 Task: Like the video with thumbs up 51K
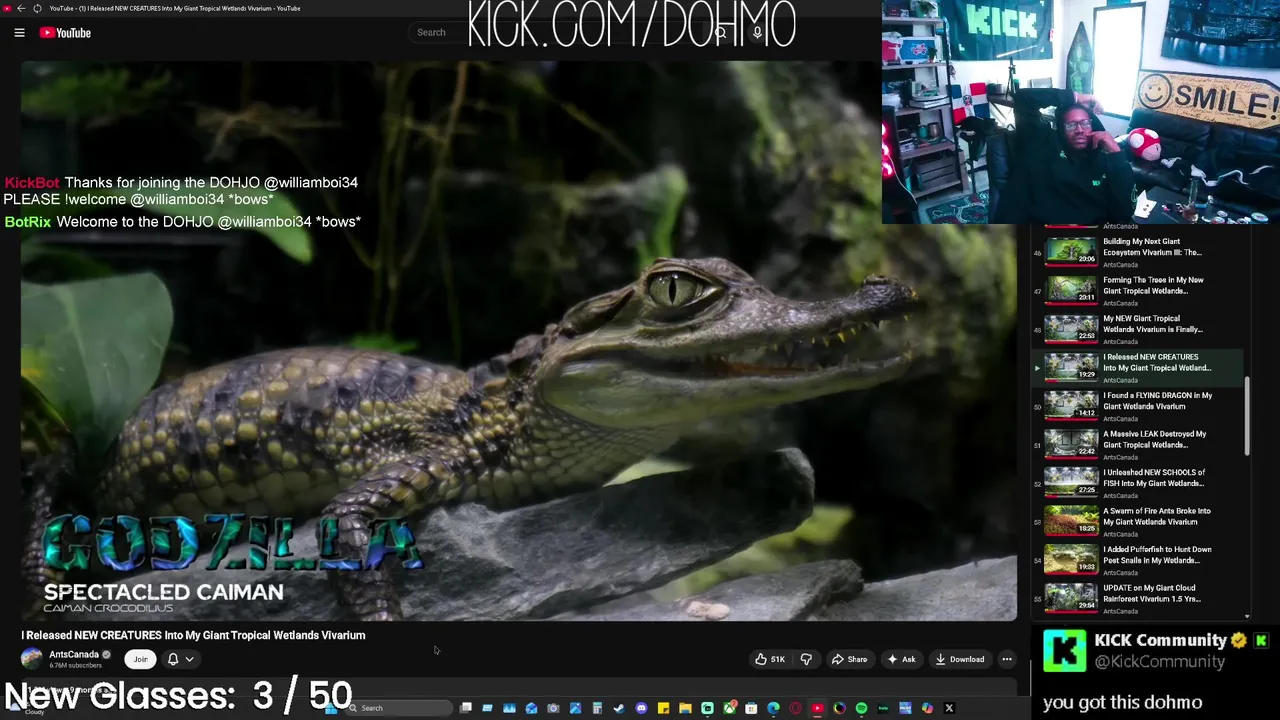770,659
